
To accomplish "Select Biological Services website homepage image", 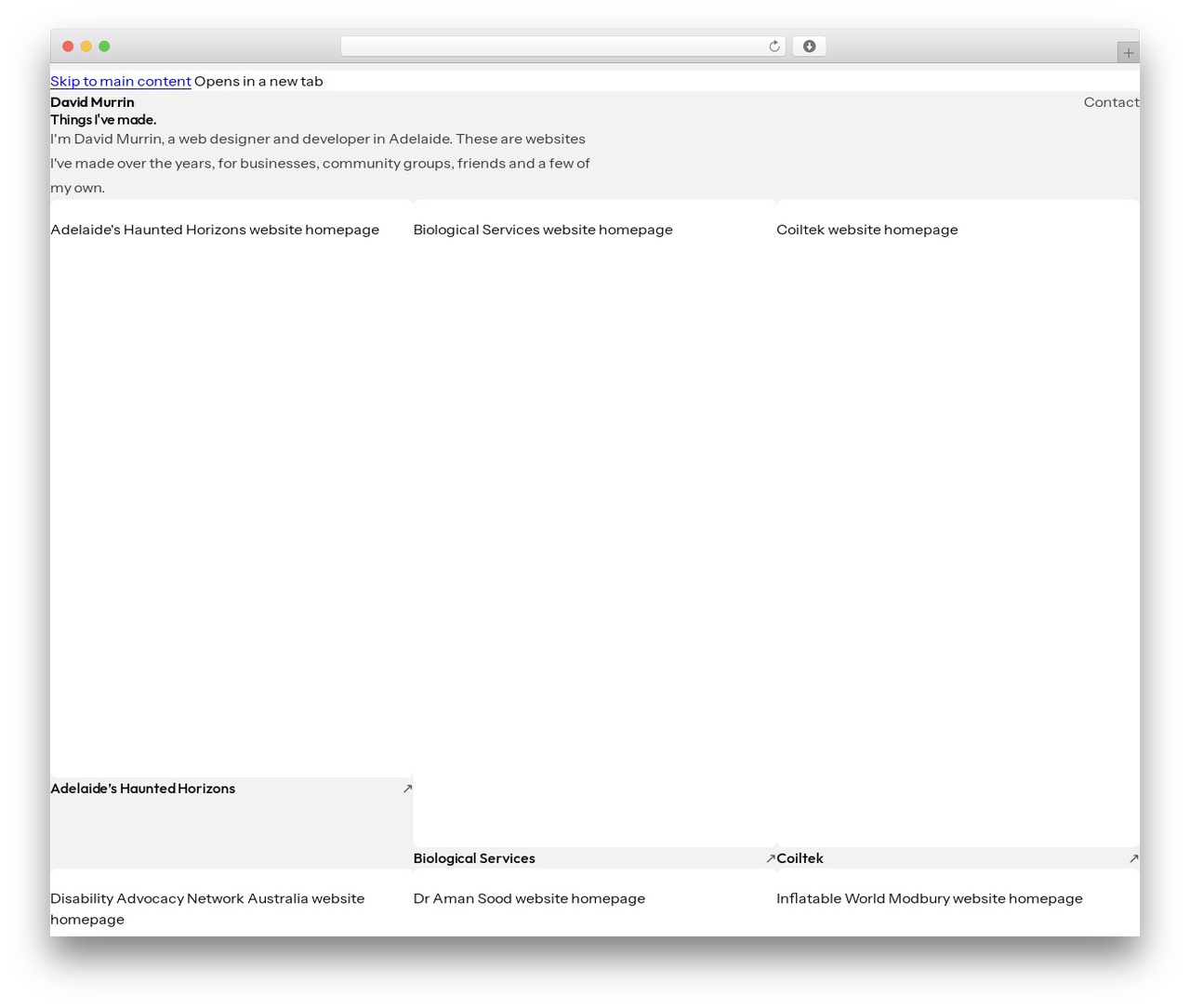I will (x=595, y=524).
